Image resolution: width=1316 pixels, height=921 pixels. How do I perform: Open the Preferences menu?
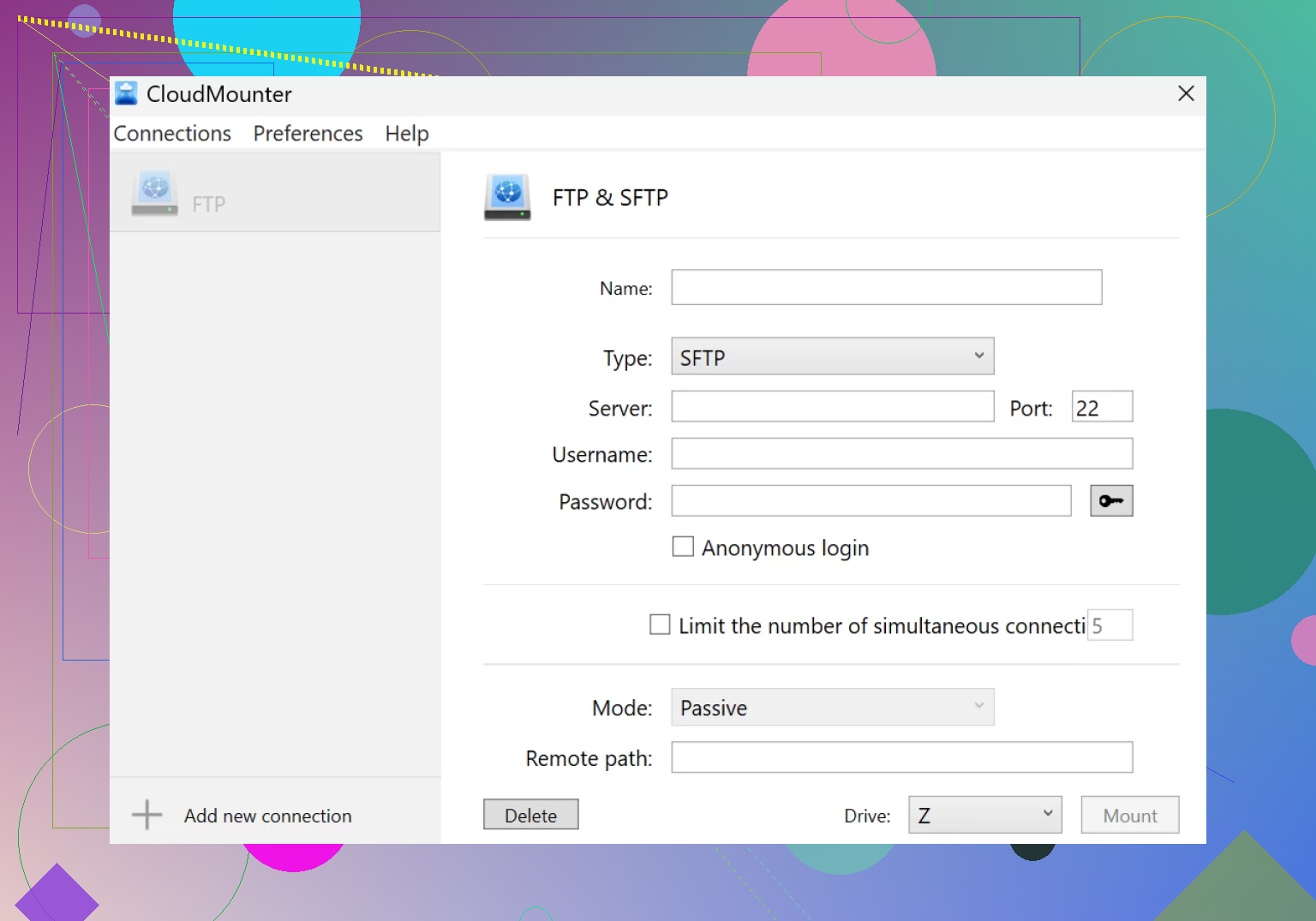point(308,134)
